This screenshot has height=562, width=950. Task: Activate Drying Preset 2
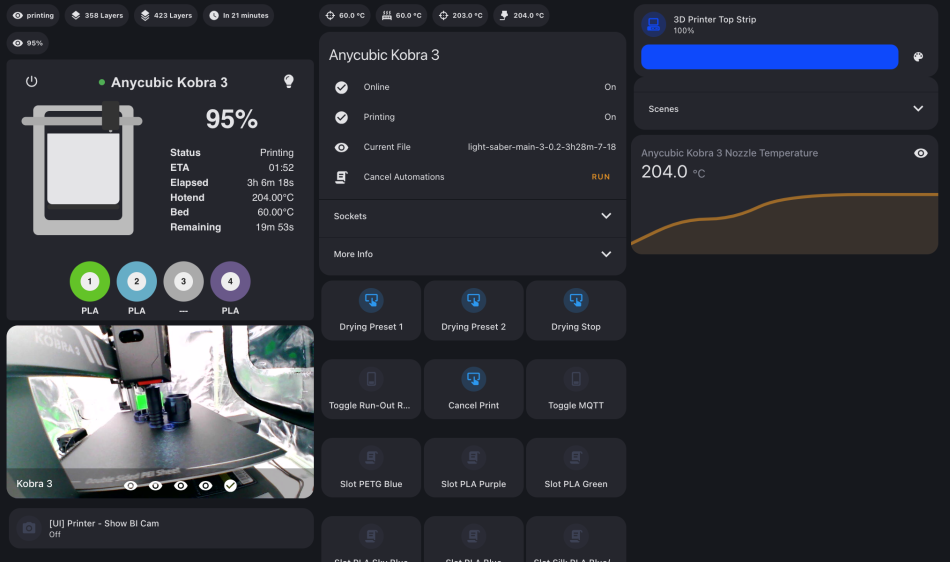pyautogui.click(x=474, y=310)
